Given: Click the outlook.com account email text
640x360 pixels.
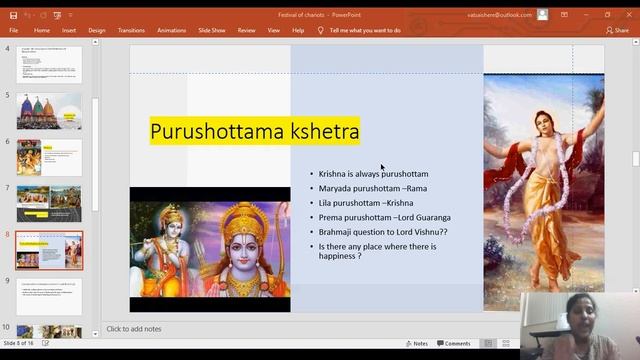Looking at the screenshot, I should click(x=499, y=15).
